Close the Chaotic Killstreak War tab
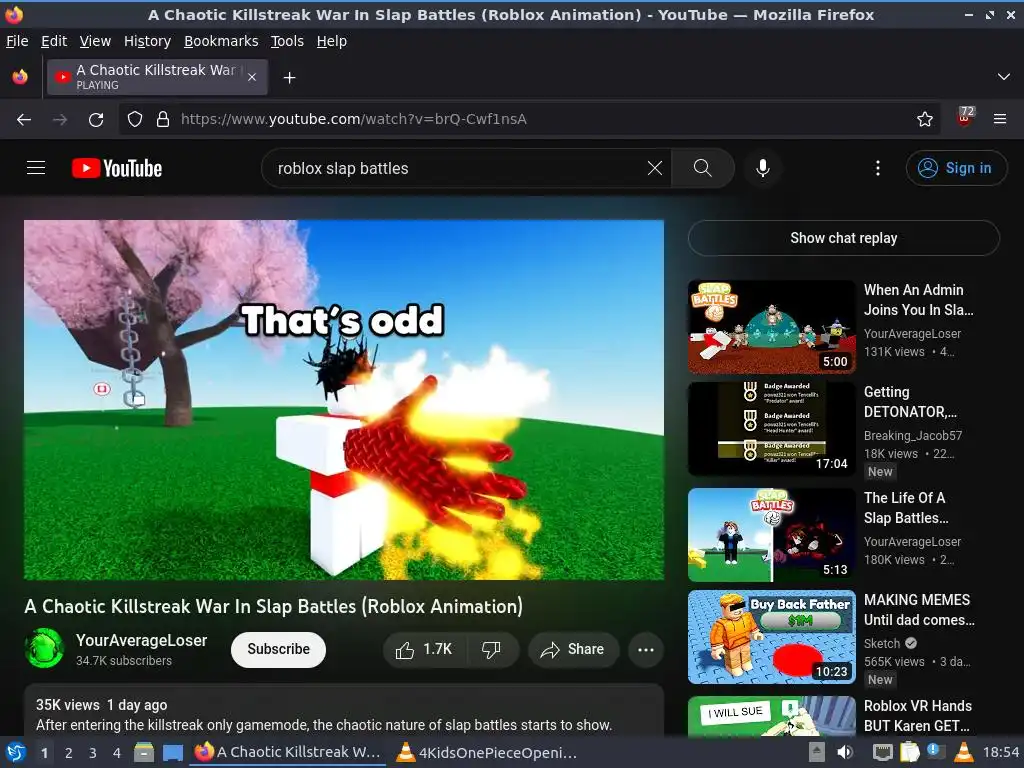 [x=252, y=77]
